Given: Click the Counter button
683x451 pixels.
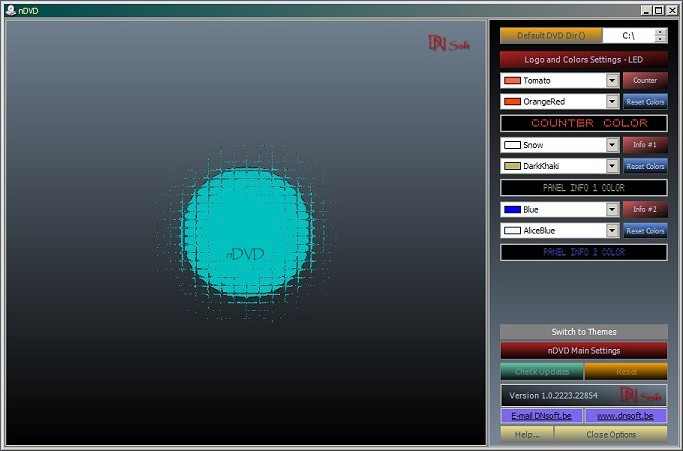Looking at the screenshot, I should coord(645,81).
